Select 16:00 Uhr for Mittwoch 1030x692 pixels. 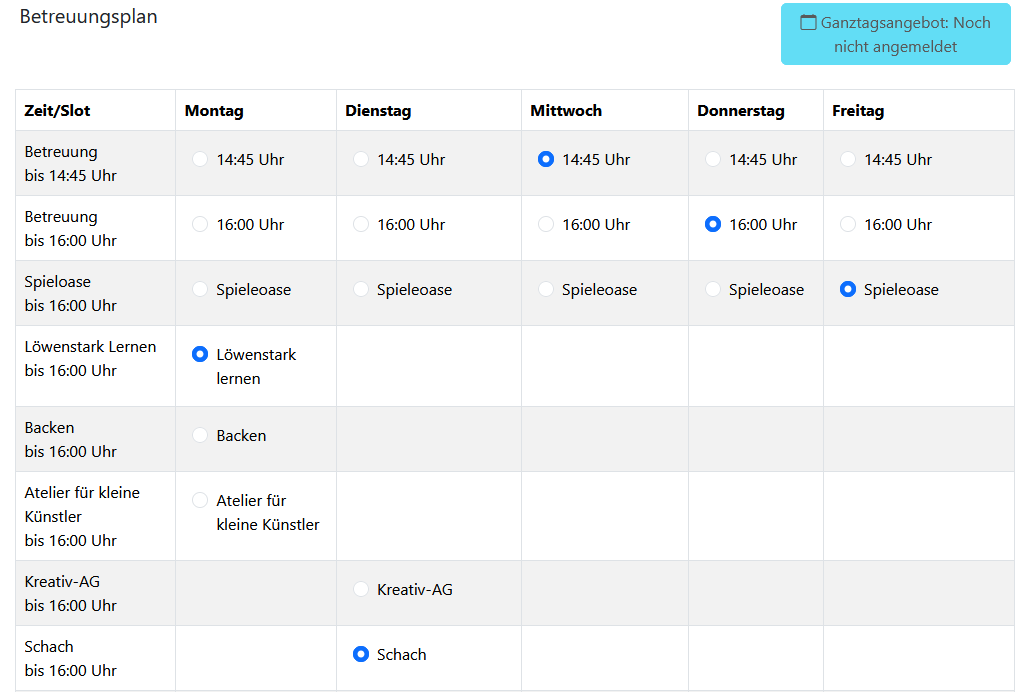pos(546,224)
